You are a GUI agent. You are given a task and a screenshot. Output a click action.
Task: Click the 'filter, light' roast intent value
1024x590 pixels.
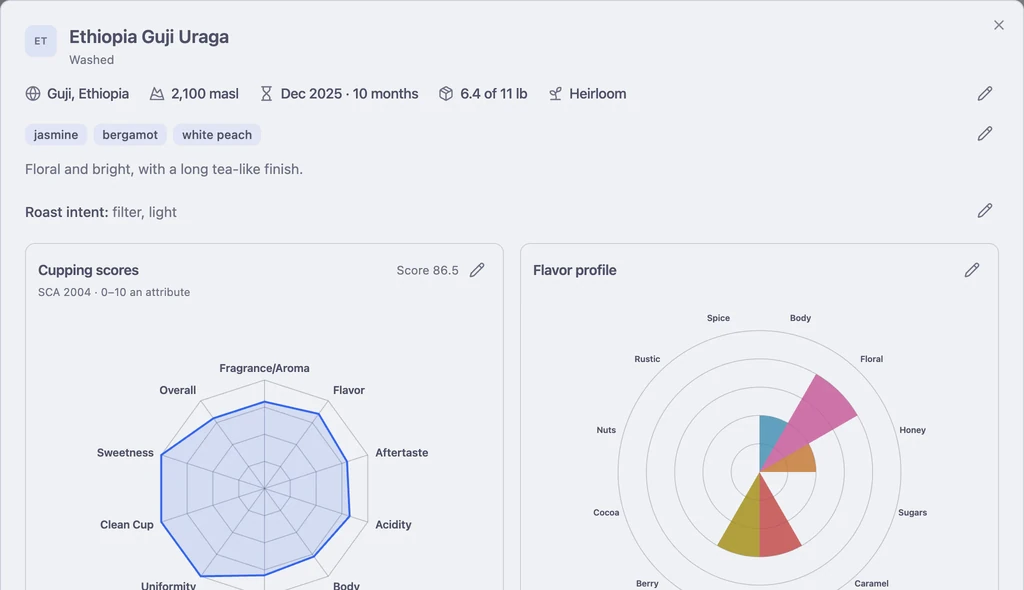[144, 212]
